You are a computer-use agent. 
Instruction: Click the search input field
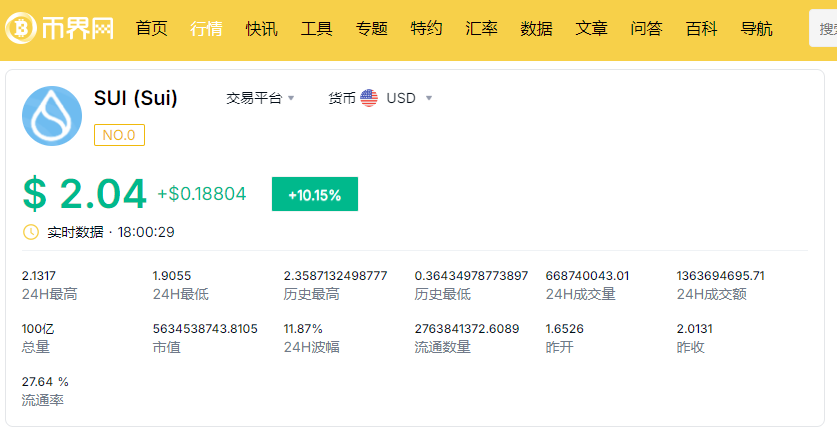point(824,29)
